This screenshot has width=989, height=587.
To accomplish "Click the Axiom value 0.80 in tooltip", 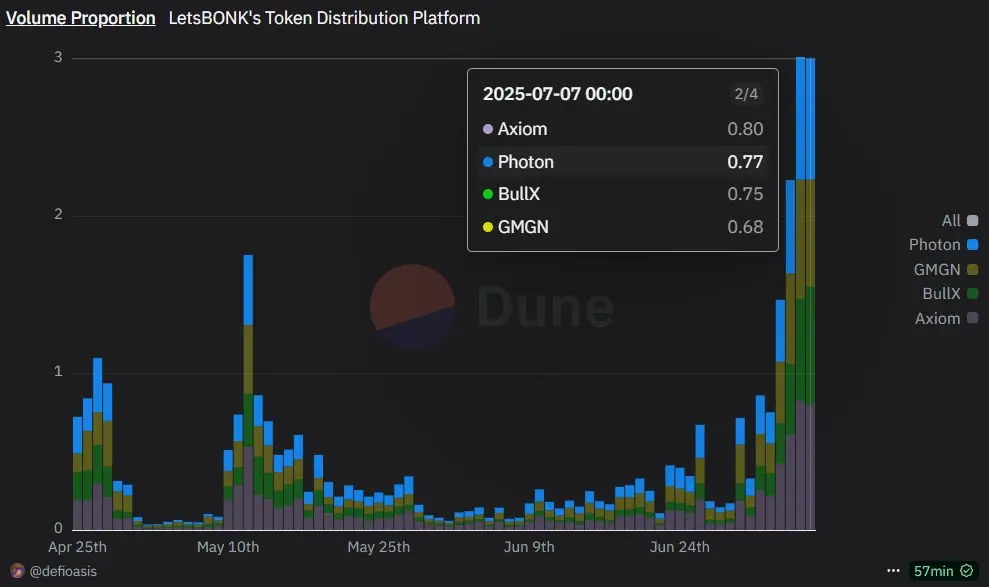I will (x=745, y=129).
